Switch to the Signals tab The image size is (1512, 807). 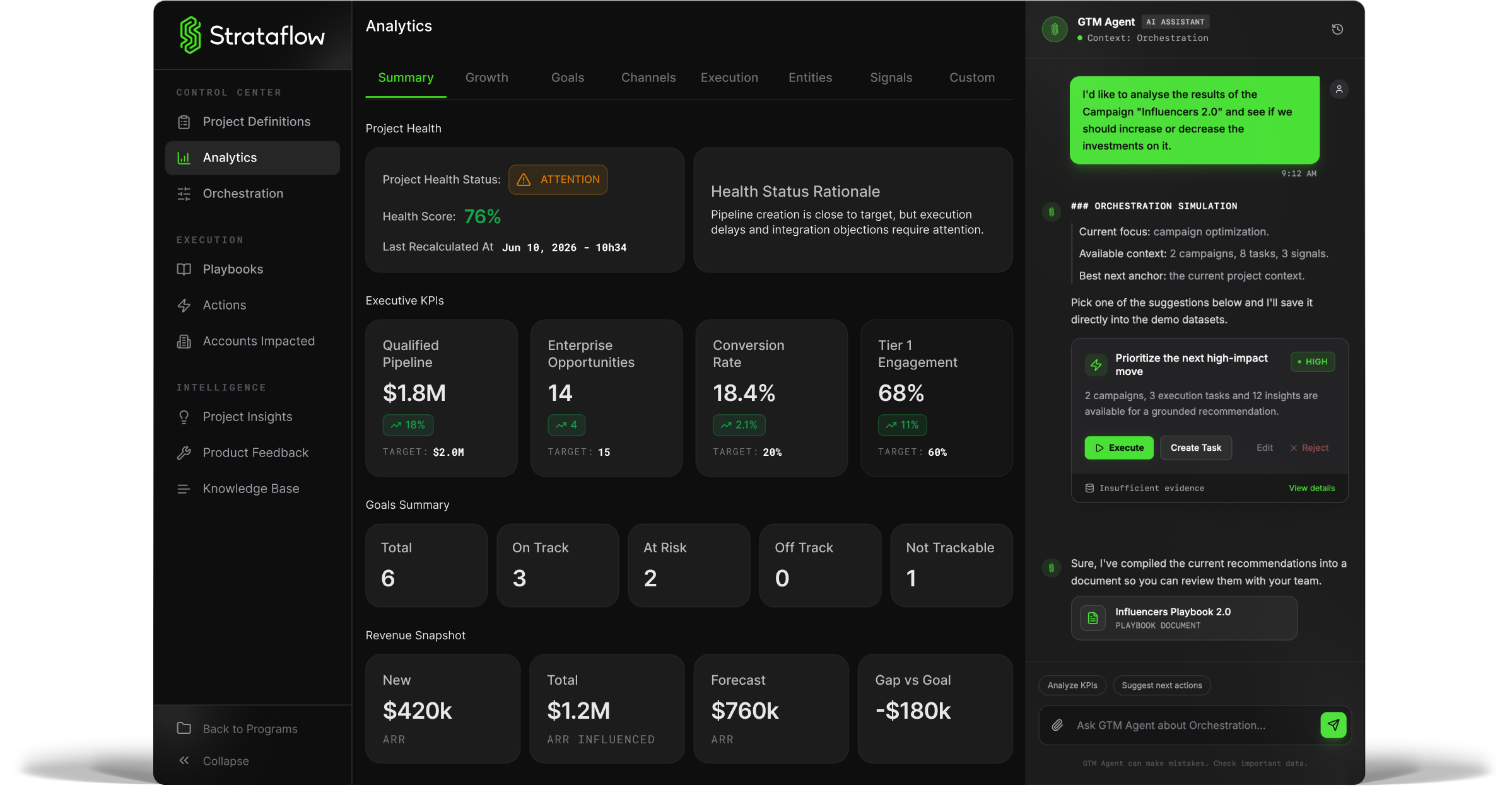(891, 78)
